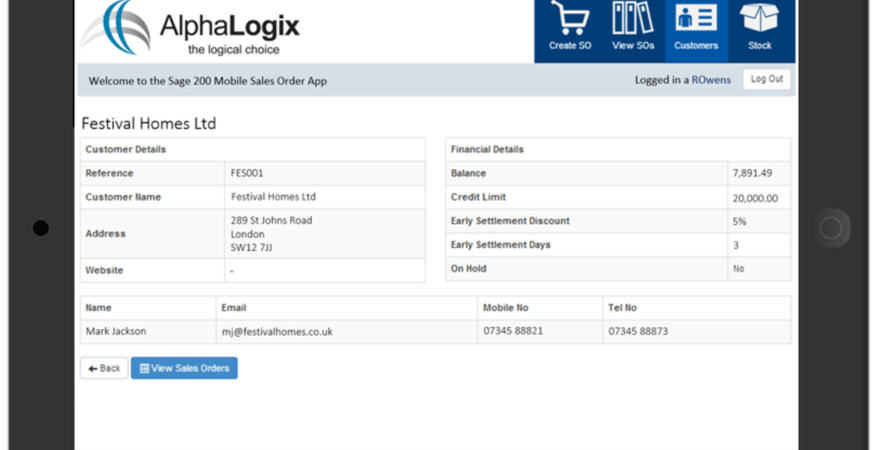876x450 pixels.
Task: Click the Tel No column header
Action: [x=622, y=308]
